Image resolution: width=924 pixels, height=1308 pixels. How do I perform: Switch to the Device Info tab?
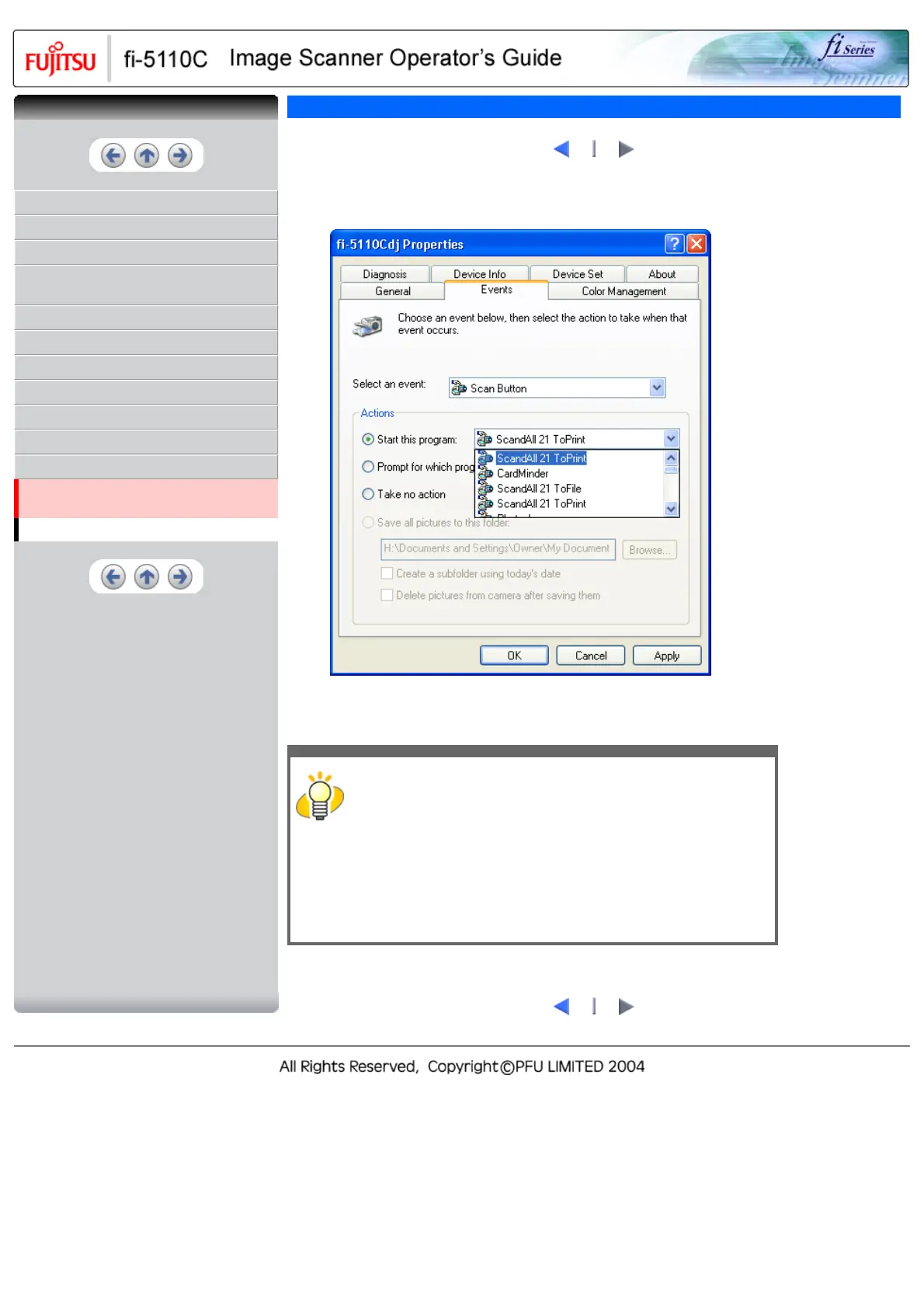pyautogui.click(x=480, y=274)
